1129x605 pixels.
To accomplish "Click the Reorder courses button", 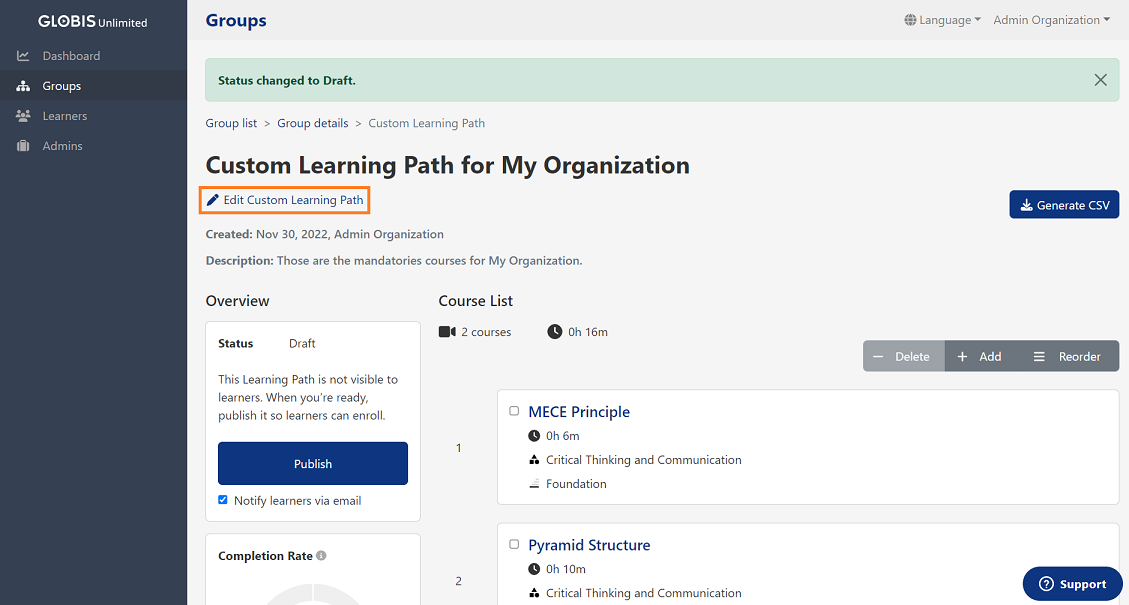I will [x=1067, y=356].
